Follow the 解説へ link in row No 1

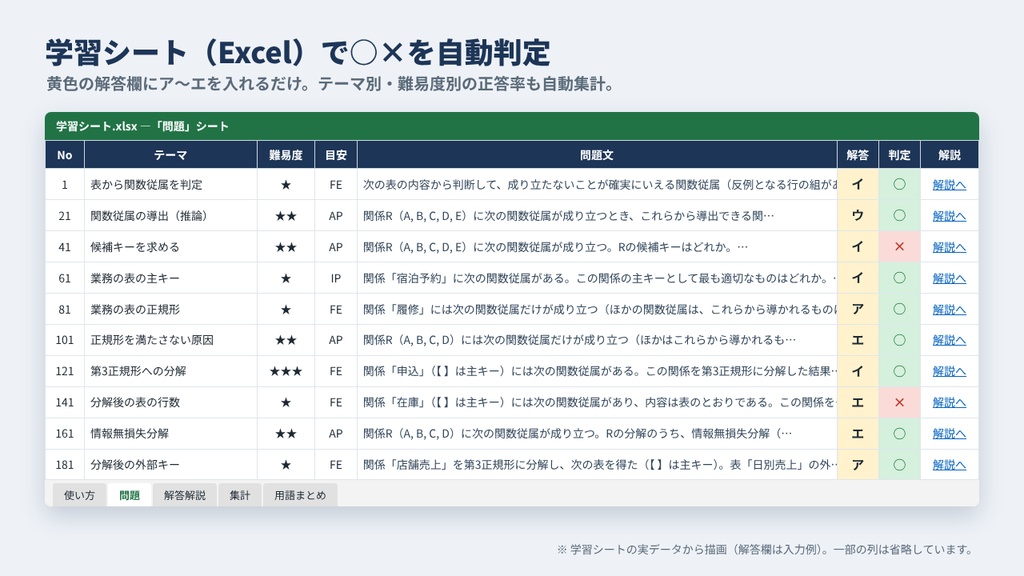[x=949, y=185]
